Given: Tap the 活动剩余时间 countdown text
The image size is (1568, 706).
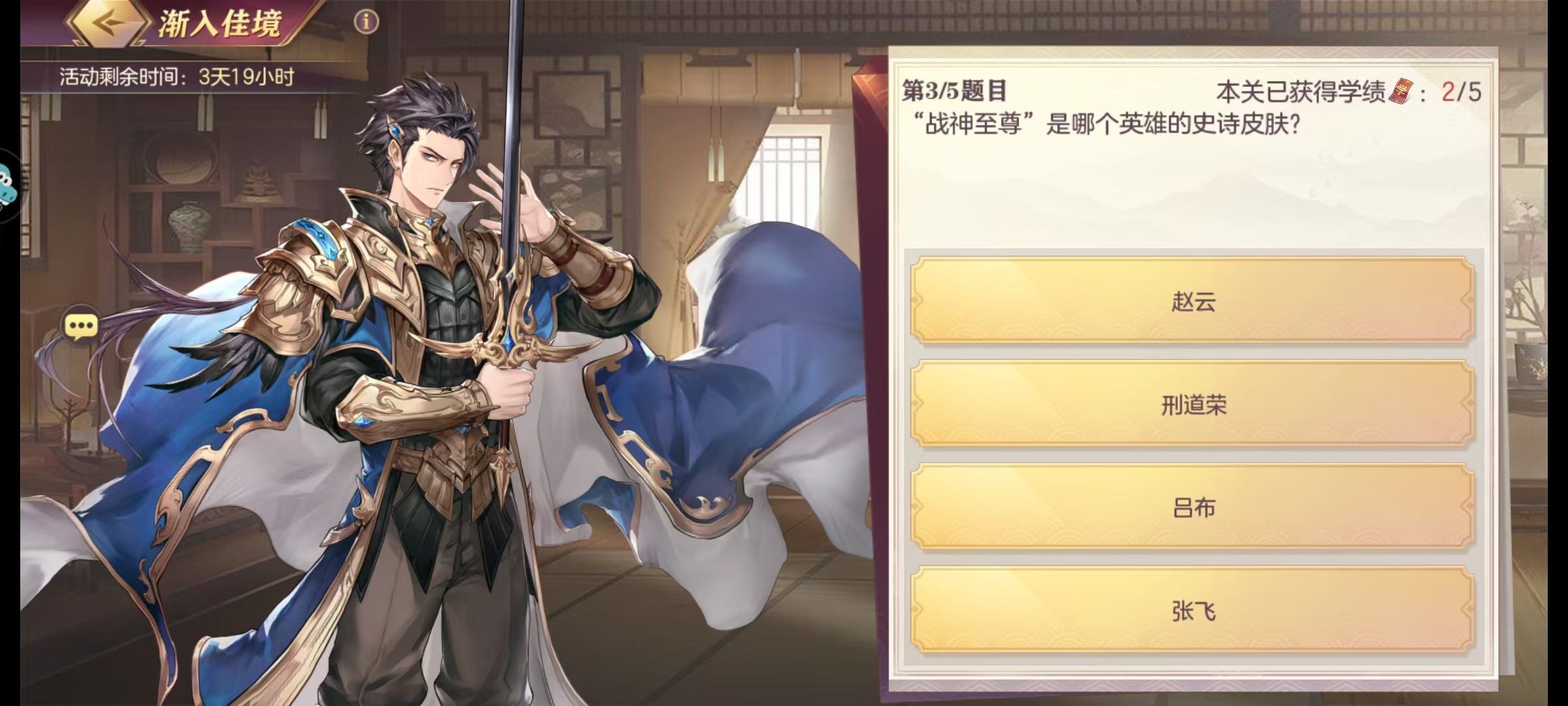Looking at the screenshot, I should click(x=177, y=77).
